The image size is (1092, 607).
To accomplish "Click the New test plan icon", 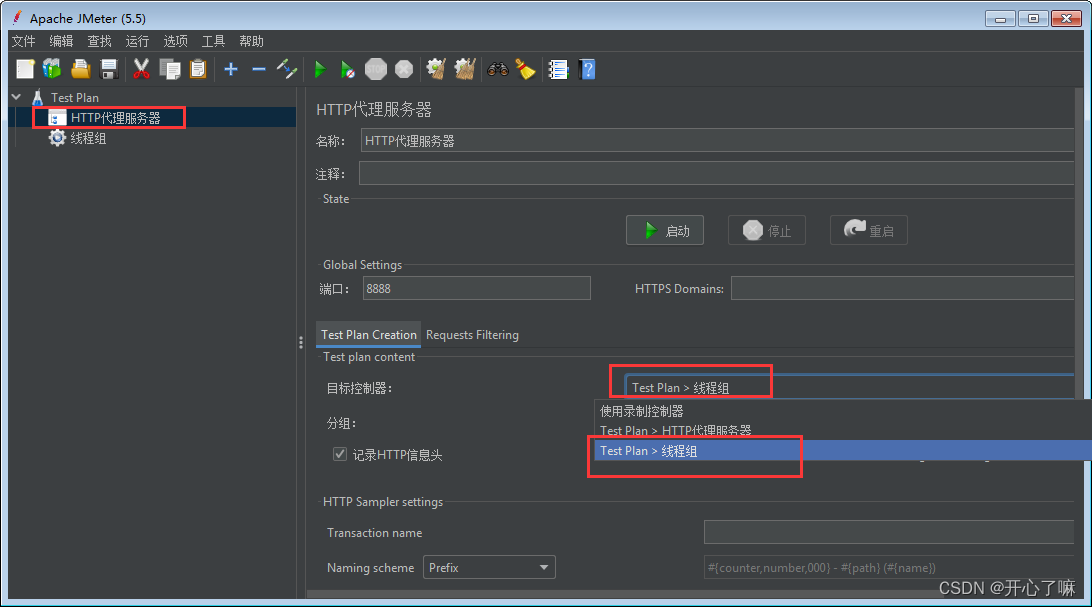I will click(25, 69).
